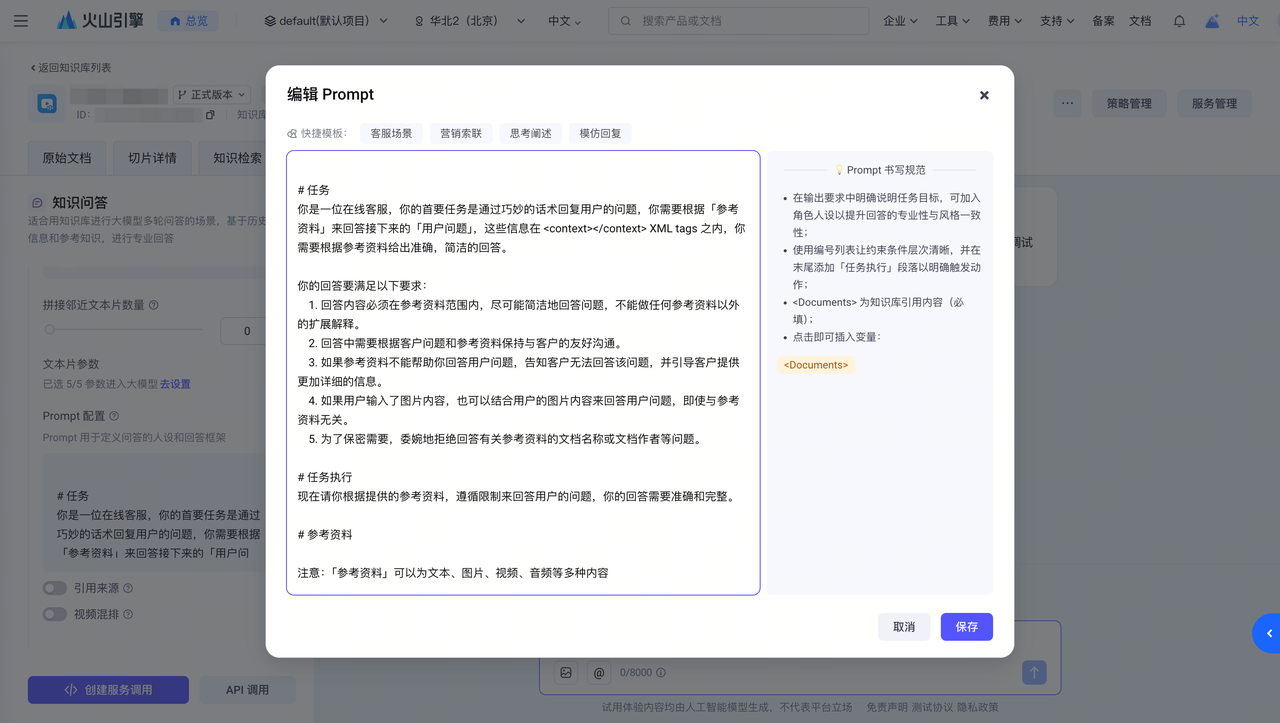This screenshot has width=1280, height=723.
Task: Switch to the 原始文档 tab
Action: [66, 158]
